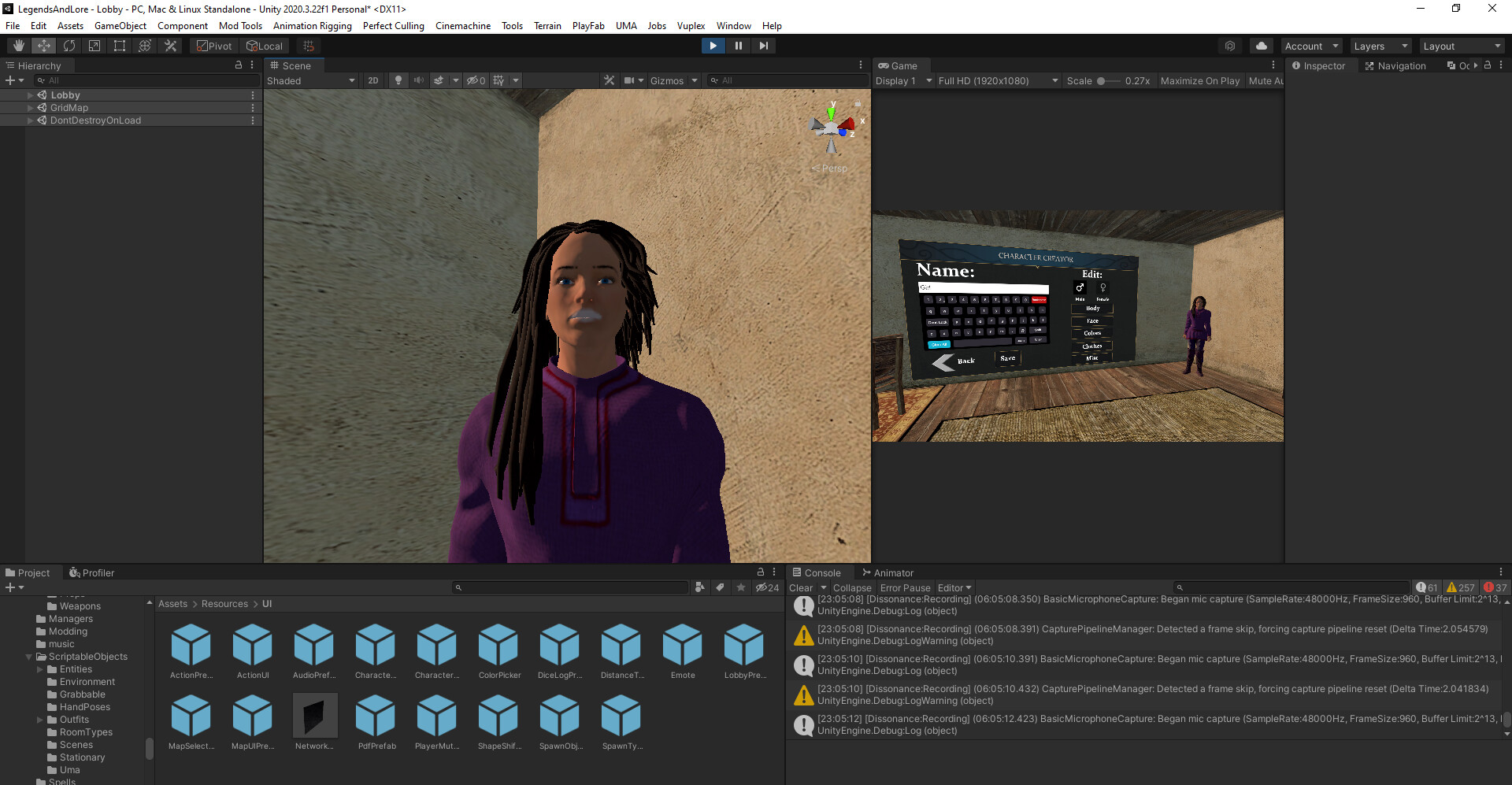Expand the Lobby hierarchy item
Viewport: 1512px width, 785px height.
click(29, 94)
